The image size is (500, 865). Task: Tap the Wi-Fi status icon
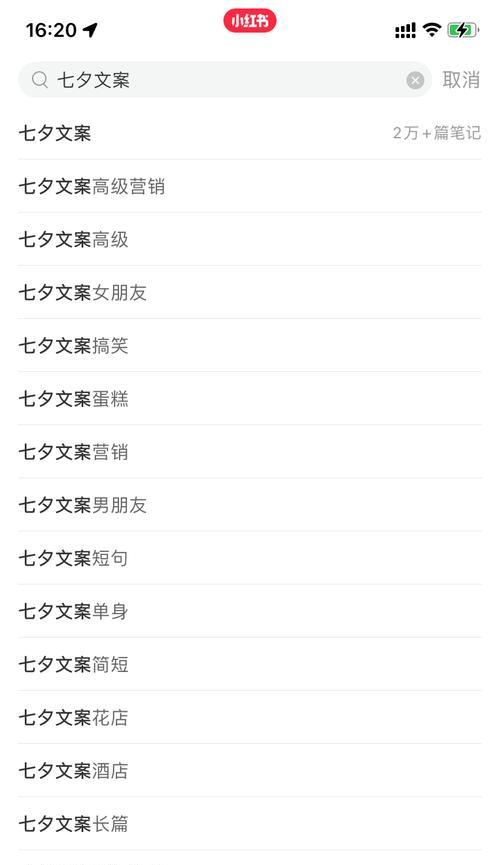coord(432,29)
